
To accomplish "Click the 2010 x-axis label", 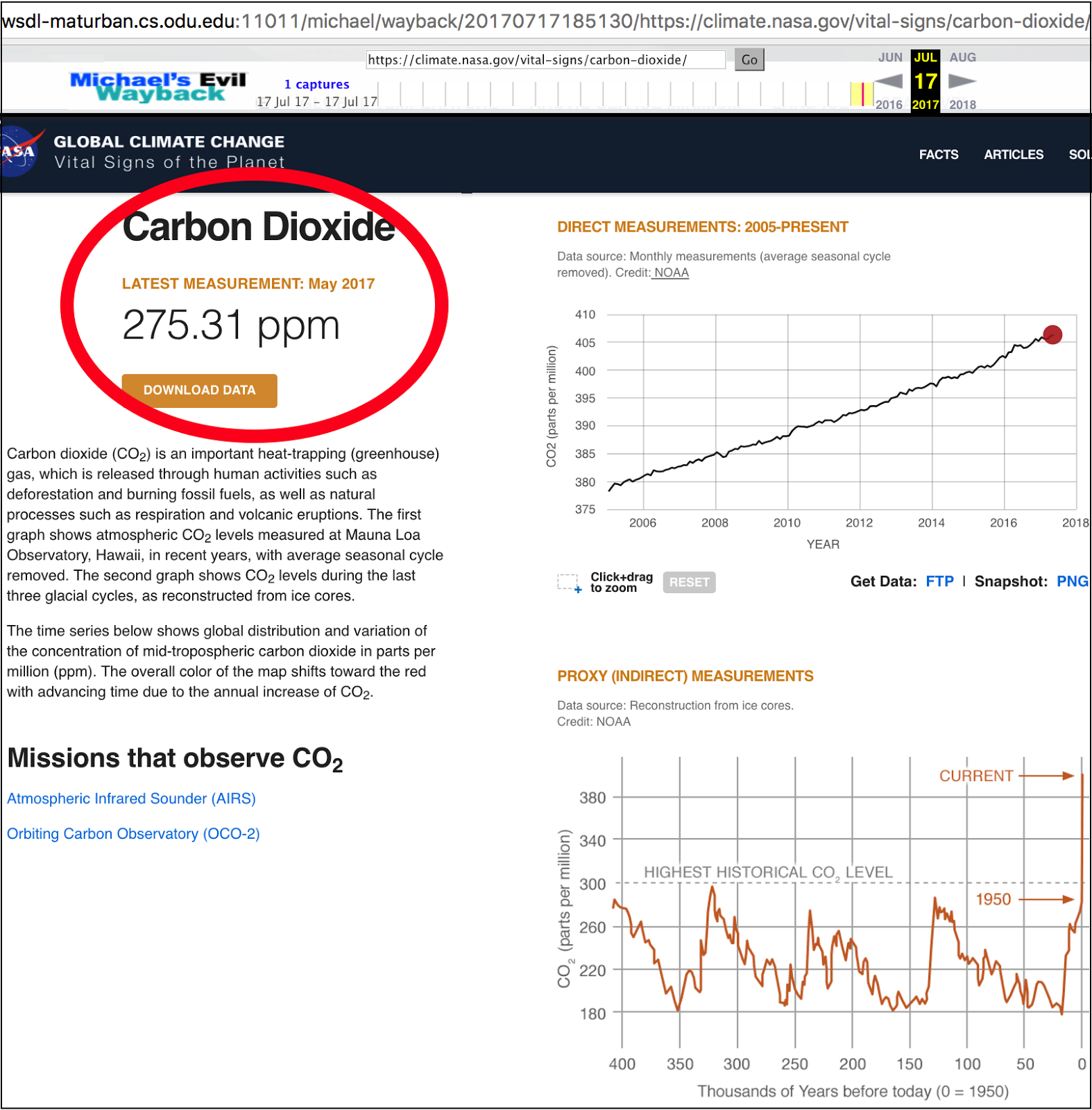I will coord(787,523).
